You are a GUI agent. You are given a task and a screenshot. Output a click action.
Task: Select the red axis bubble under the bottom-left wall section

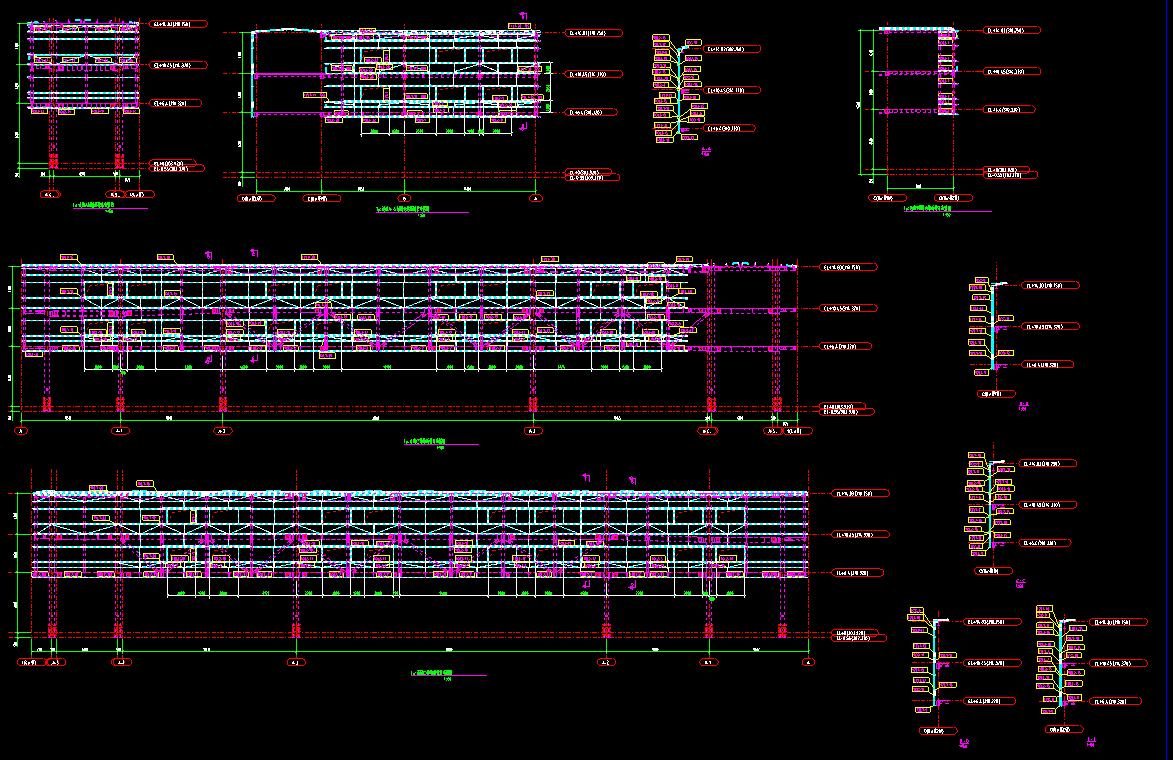939,731
